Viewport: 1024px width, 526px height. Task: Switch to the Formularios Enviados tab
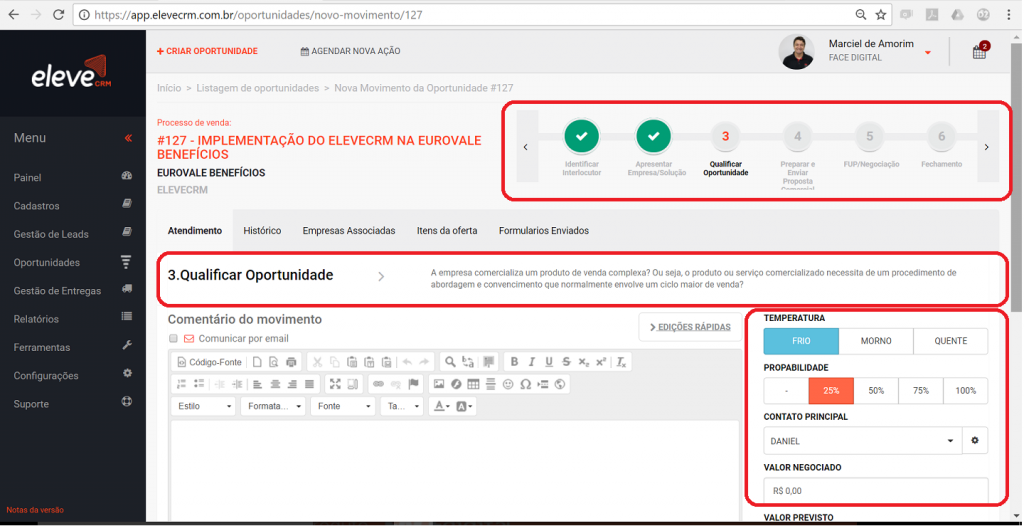click(x=544, y=231)
